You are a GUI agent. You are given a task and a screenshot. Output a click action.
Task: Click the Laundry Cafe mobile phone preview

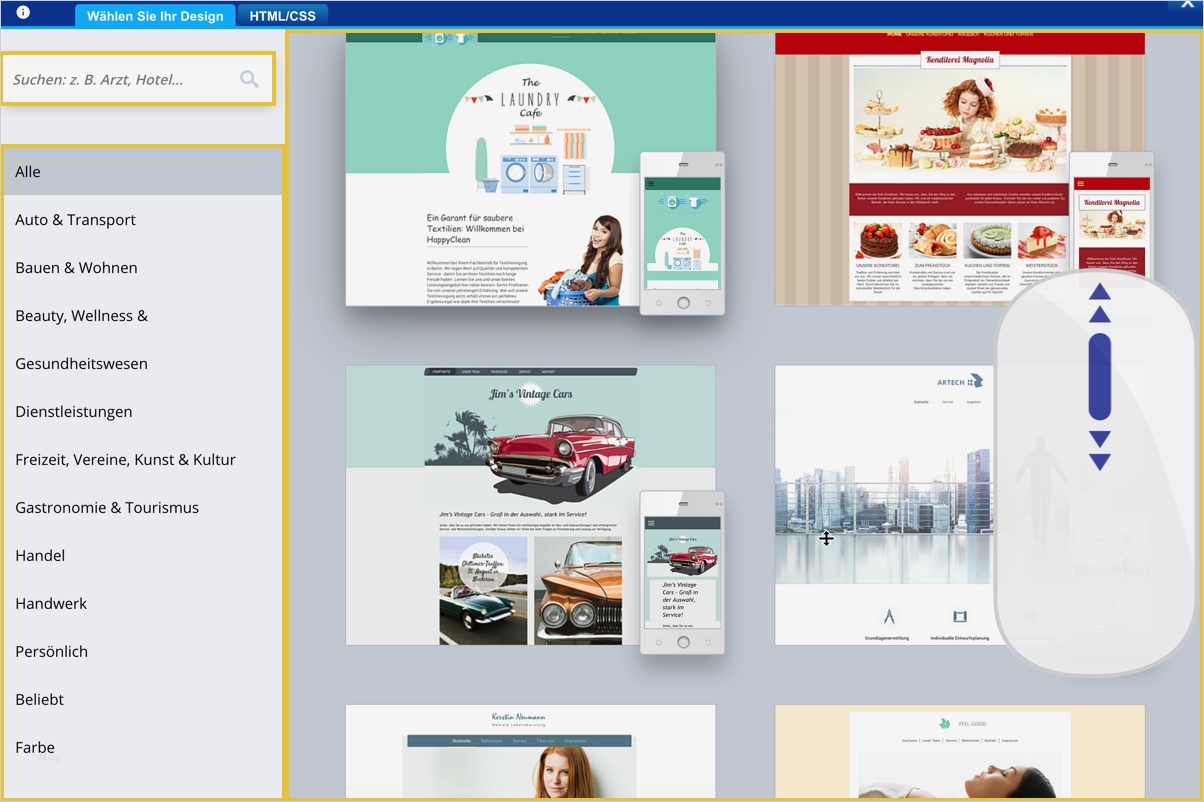pos(682,233)
